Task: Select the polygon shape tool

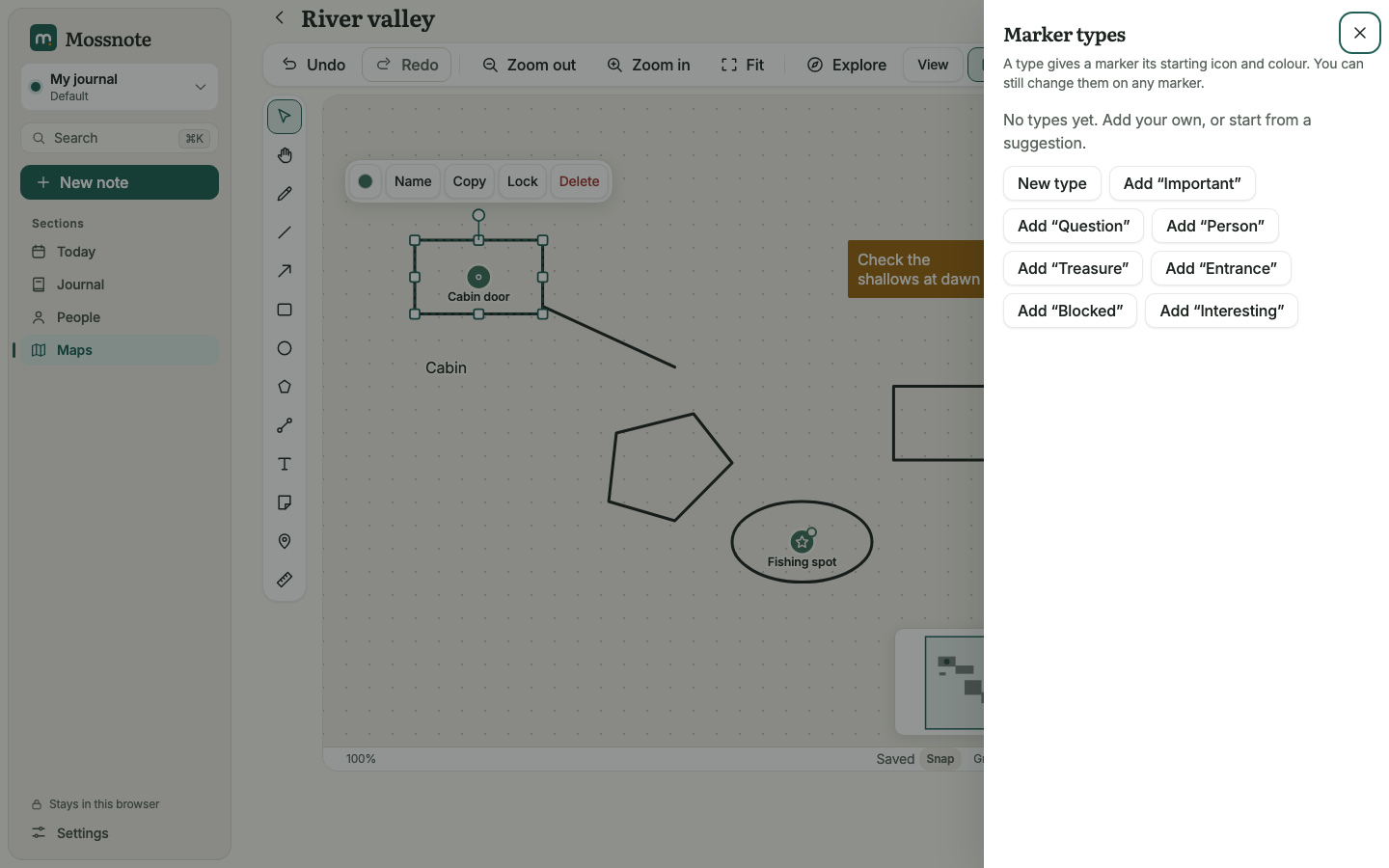Action: click(285, 387)
